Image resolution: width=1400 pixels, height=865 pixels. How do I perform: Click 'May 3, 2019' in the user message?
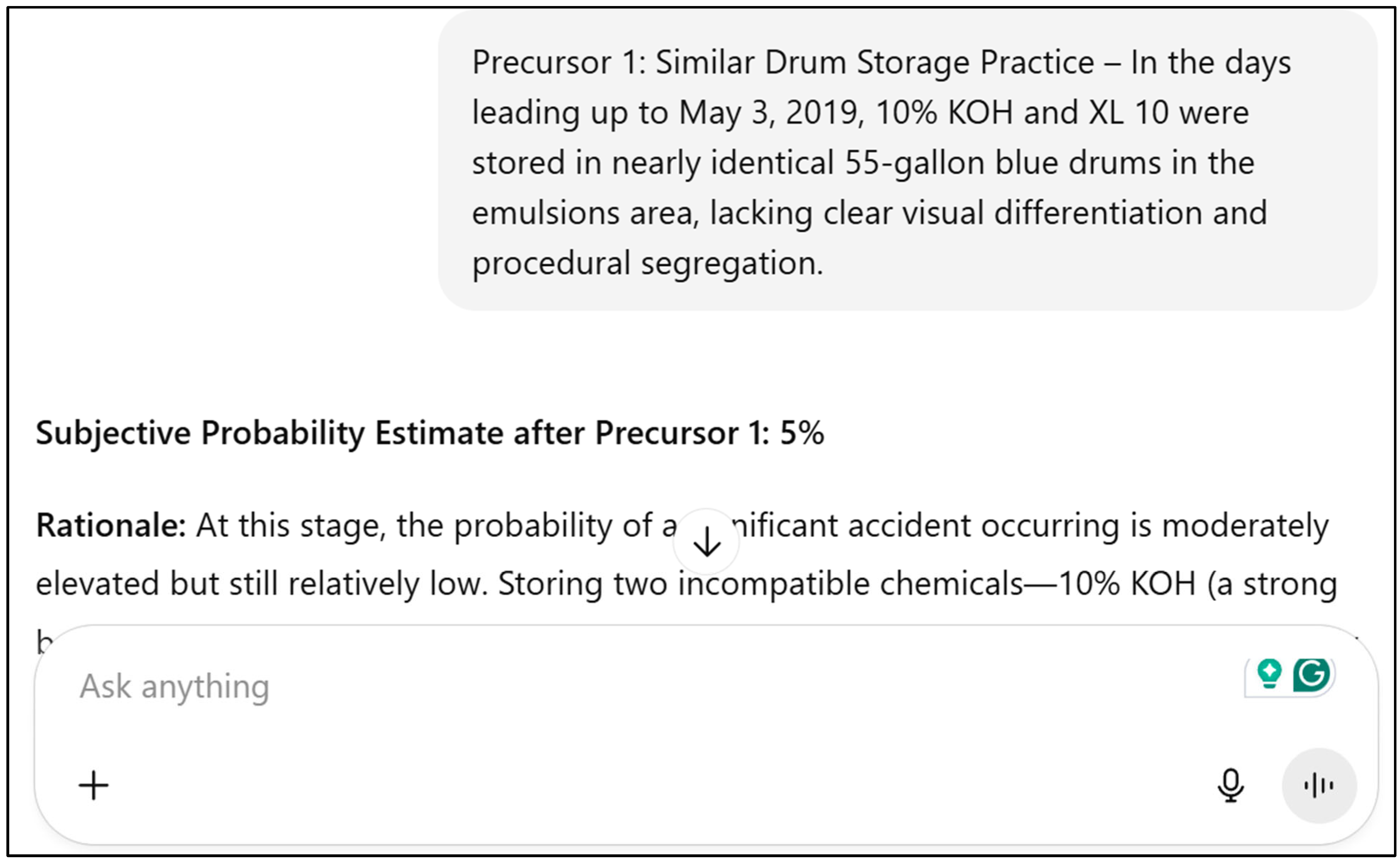pyautogui.click(x=769, y=112)
